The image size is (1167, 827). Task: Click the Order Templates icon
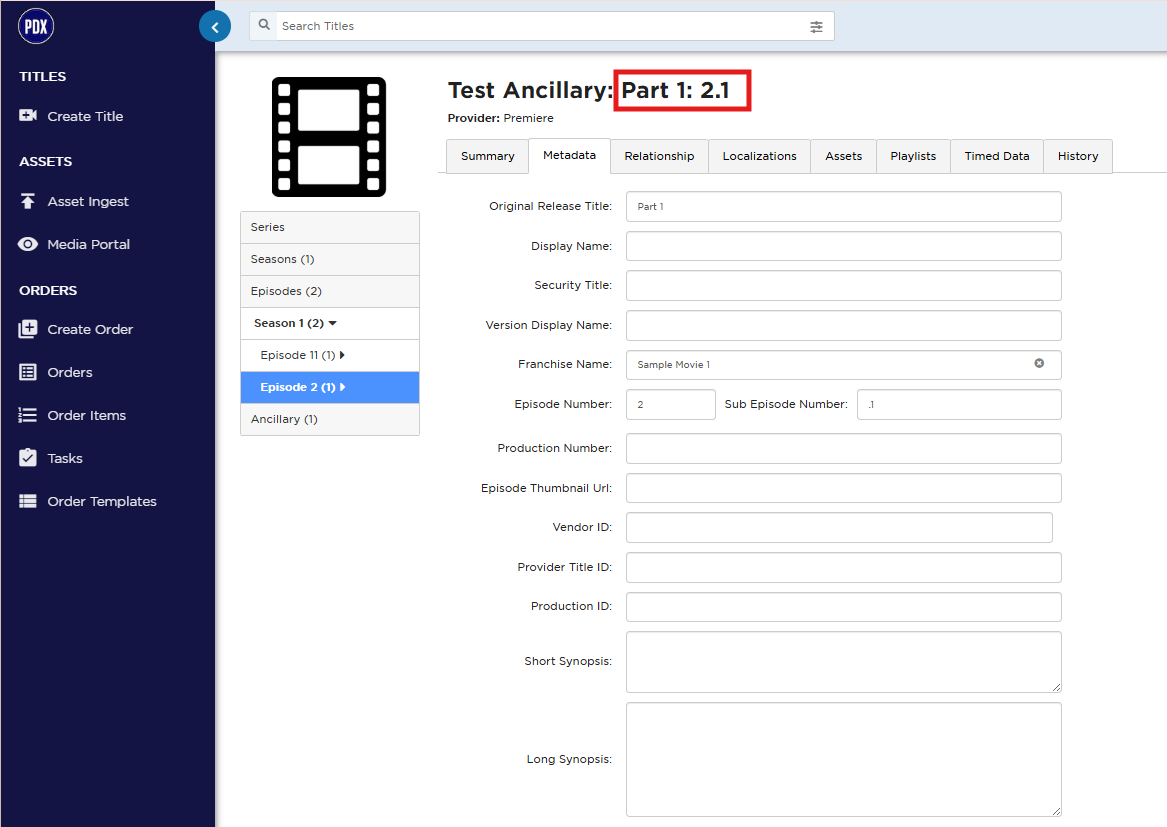(28, 501)
